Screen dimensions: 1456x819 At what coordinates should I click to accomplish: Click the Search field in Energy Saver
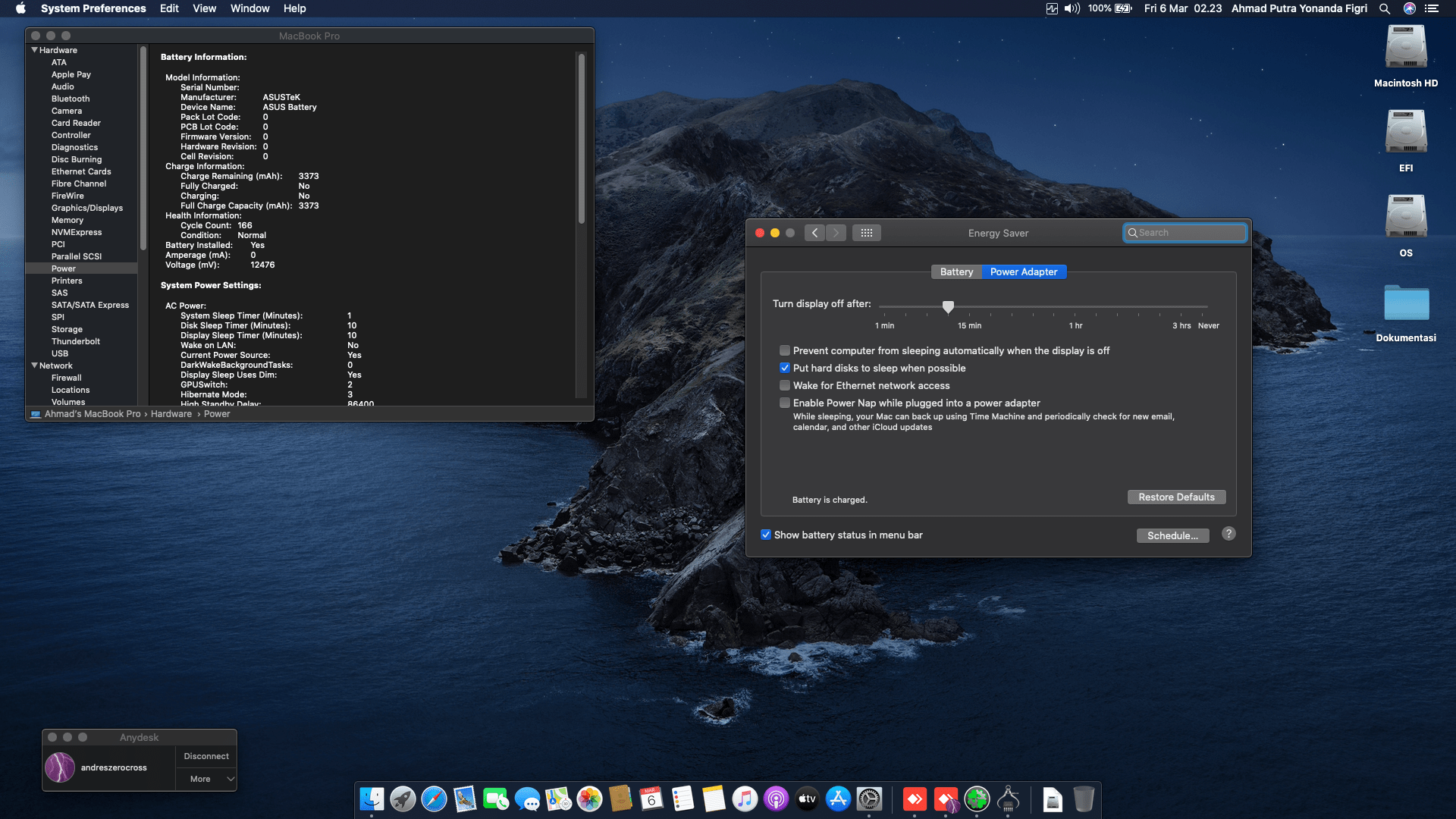coord(1185,233)
